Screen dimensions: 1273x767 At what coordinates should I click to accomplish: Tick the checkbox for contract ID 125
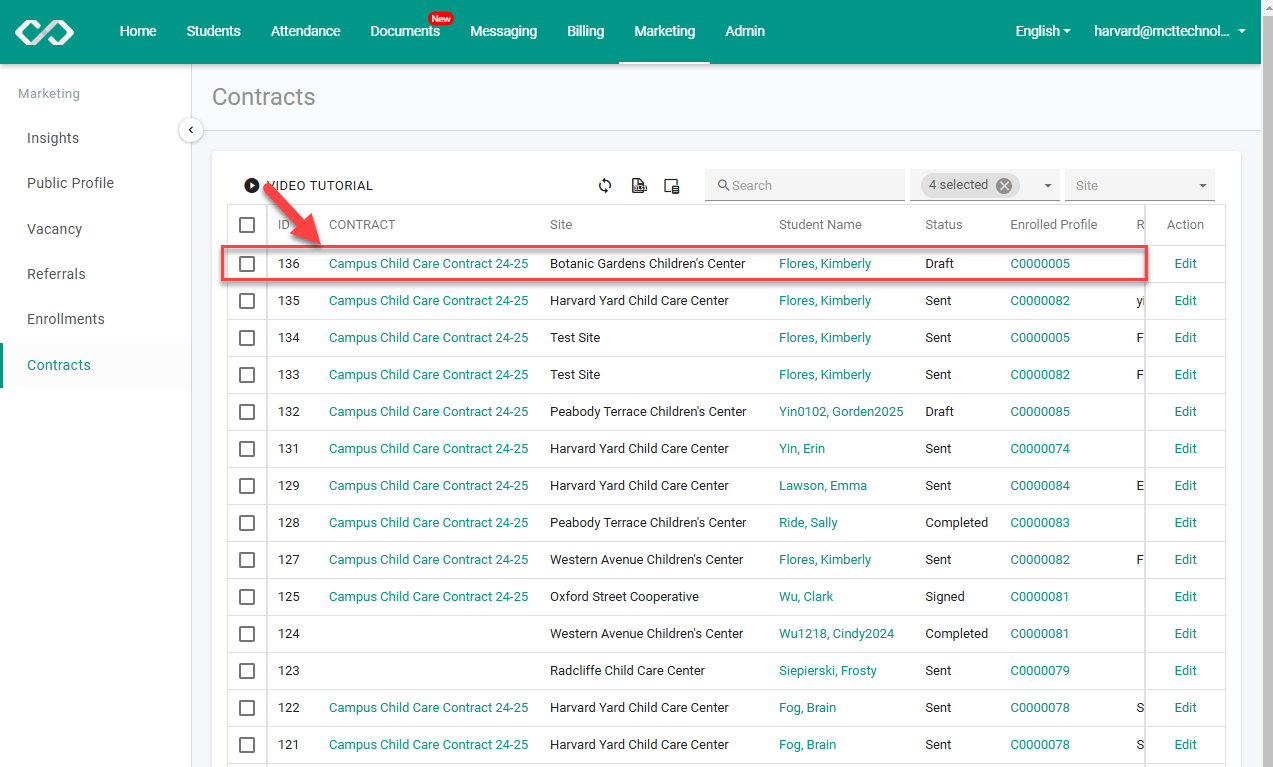247,597
